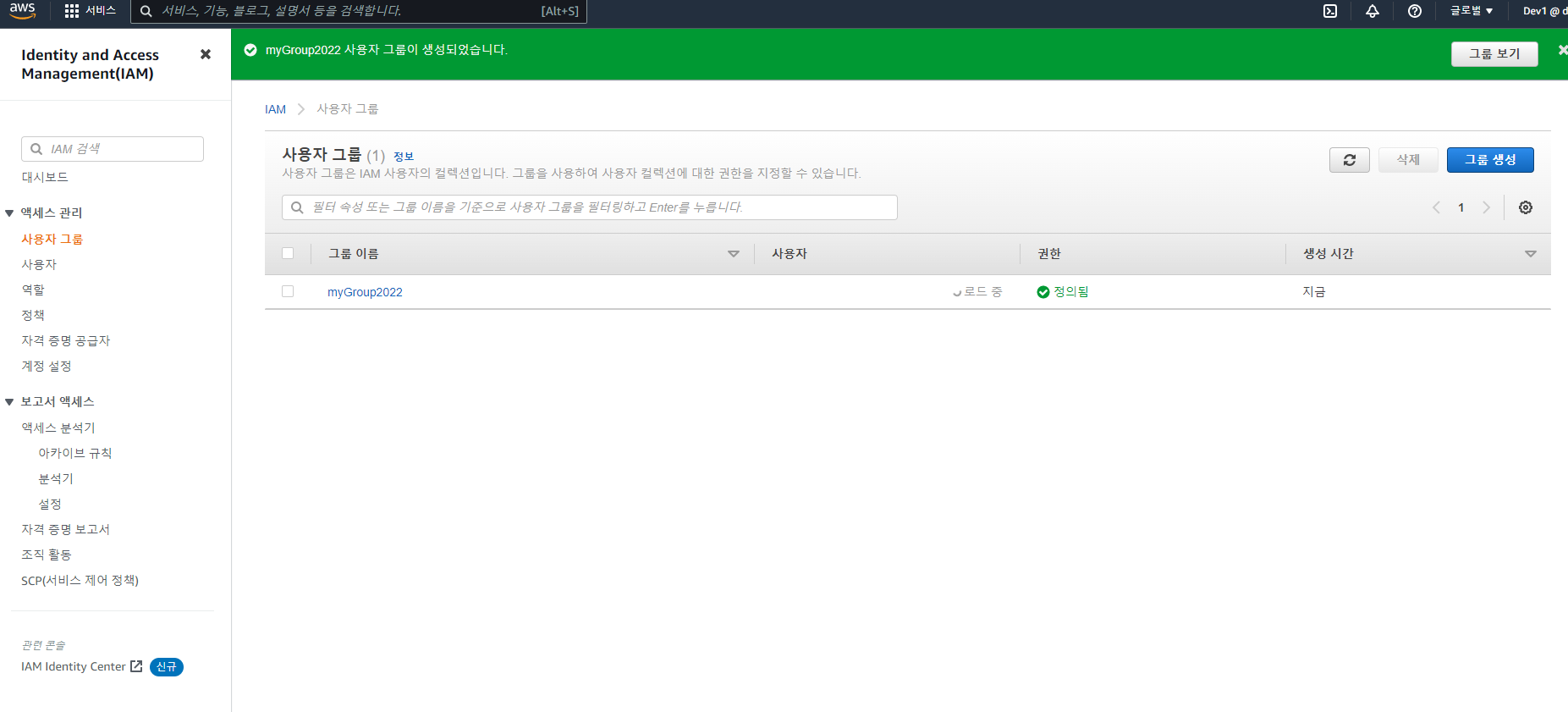Select all groups header checkbox
The width and height of the screenshot is (1568, 712).
[288, 253]
